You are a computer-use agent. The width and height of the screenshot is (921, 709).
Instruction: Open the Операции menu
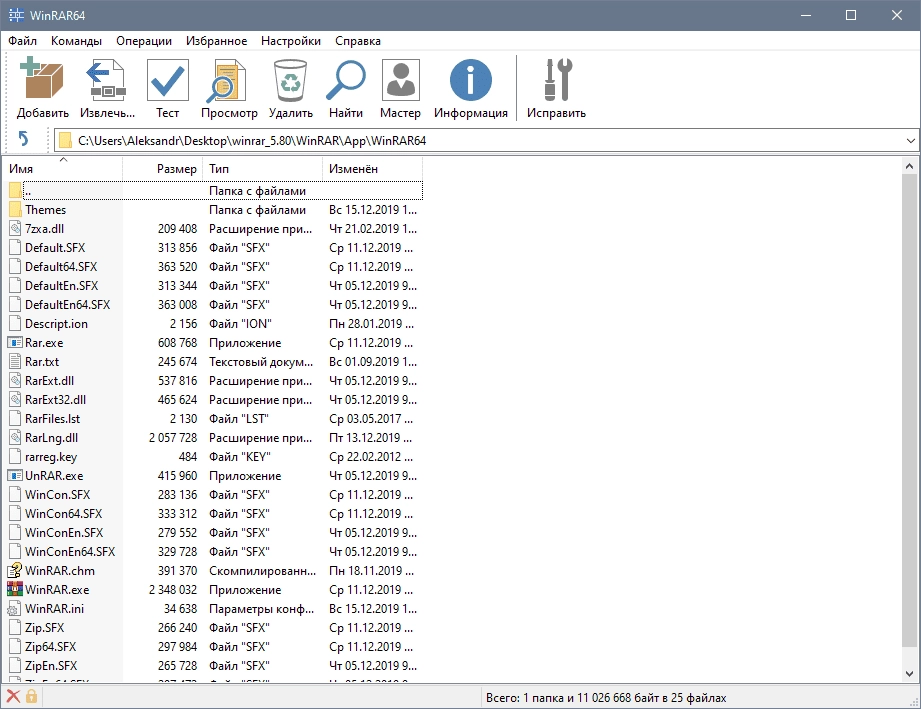pyautogui.click(x=144, y=41)
